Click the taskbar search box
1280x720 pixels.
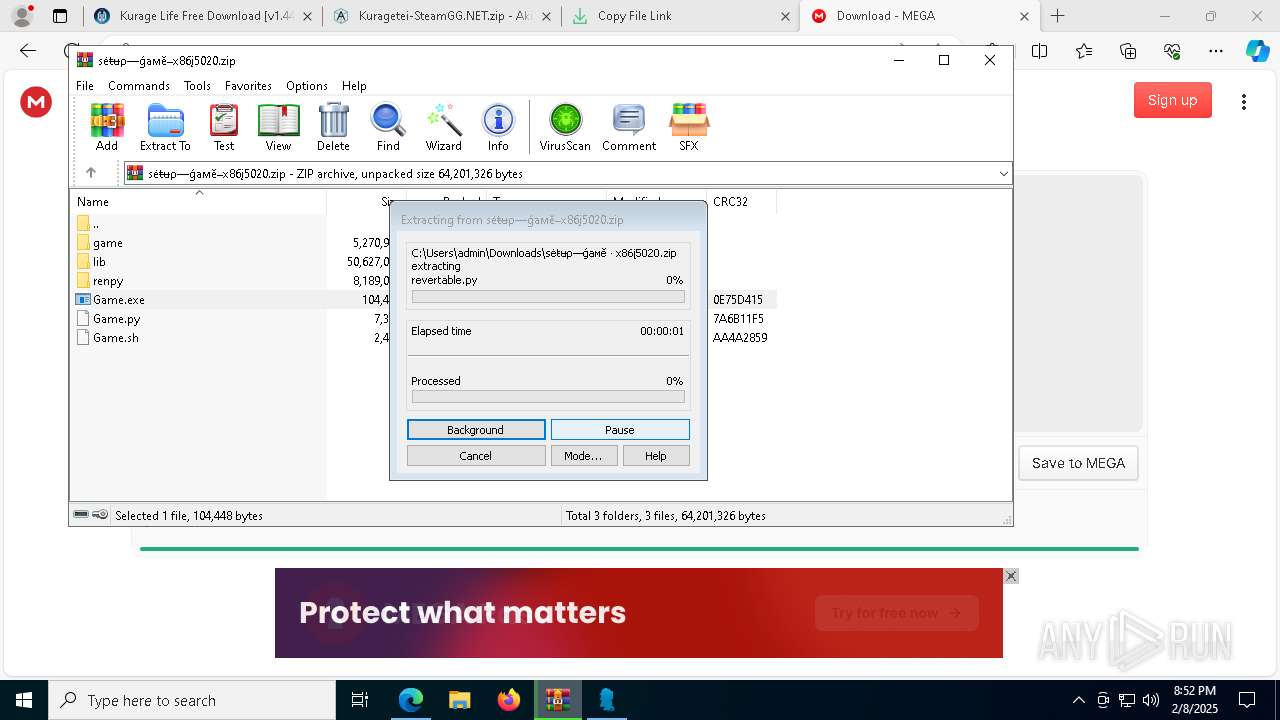click(x=192, y=700)
